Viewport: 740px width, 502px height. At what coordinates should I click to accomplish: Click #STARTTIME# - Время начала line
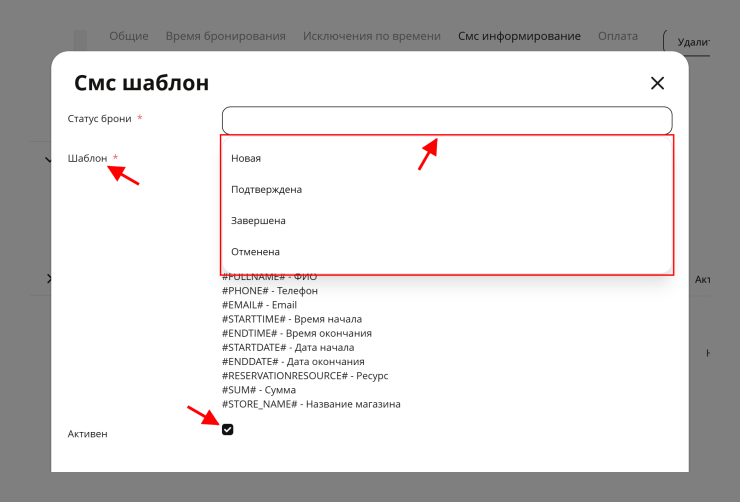292,319
